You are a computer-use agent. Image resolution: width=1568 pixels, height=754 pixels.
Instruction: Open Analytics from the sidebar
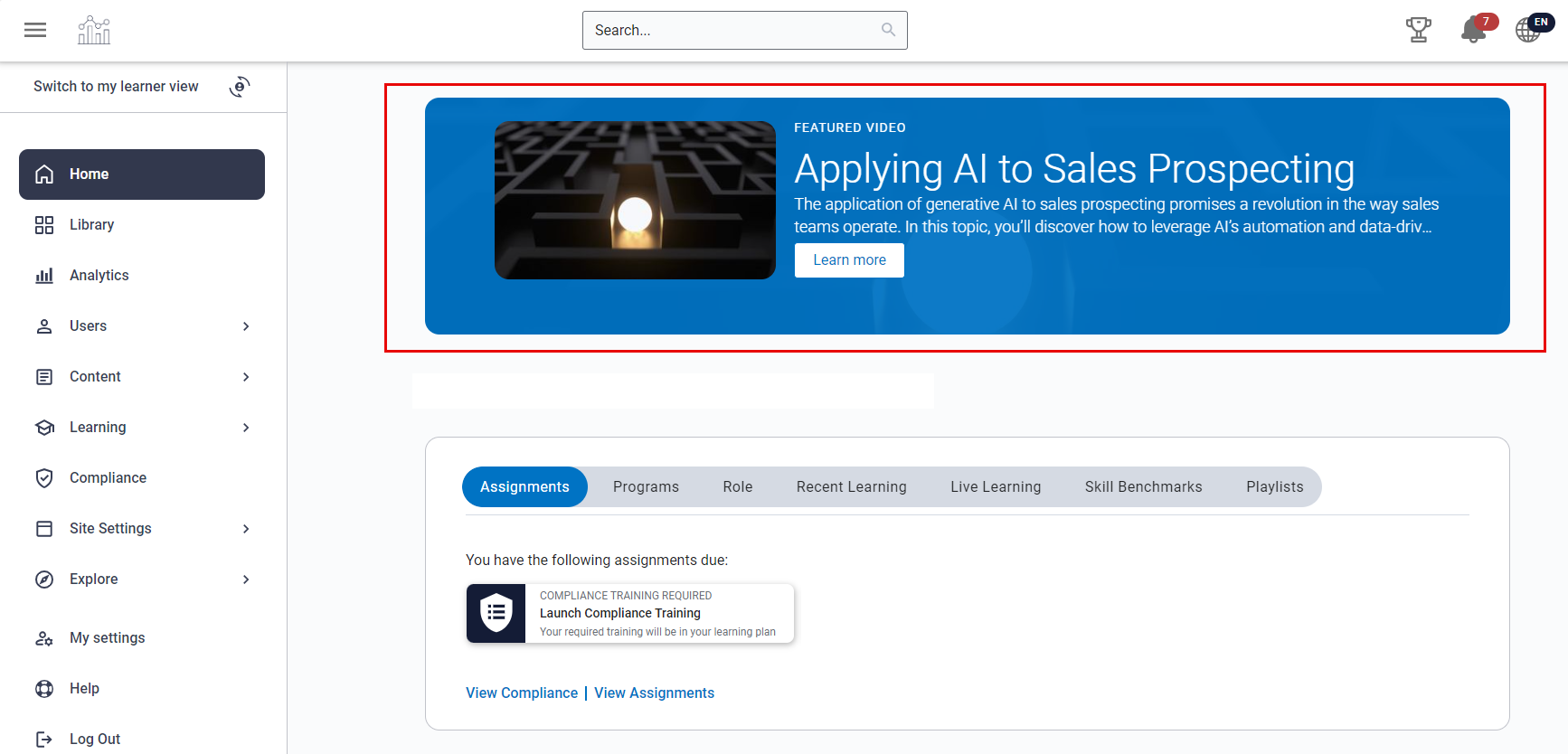[x=99, y=276]
